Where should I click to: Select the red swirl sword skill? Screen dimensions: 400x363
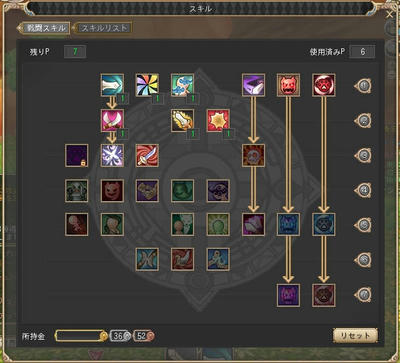pyautogui.click(x=147, y=155)
